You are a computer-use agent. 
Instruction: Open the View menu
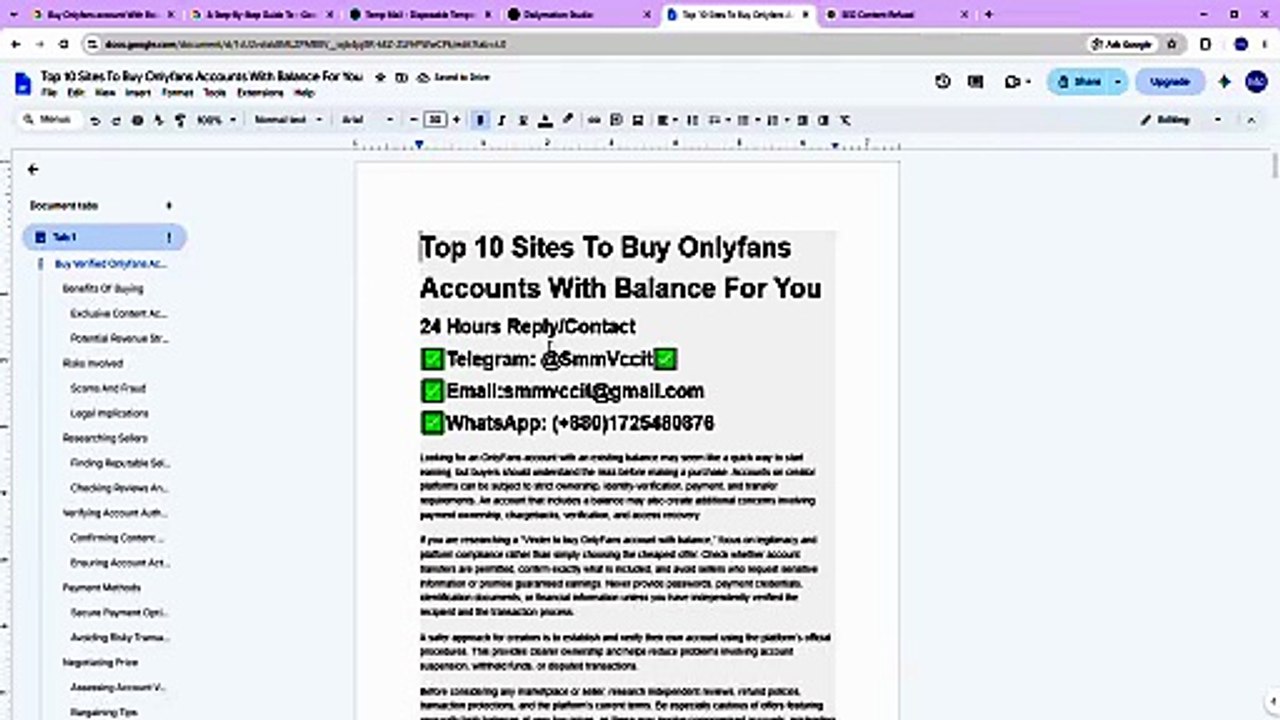pos(105,93)
